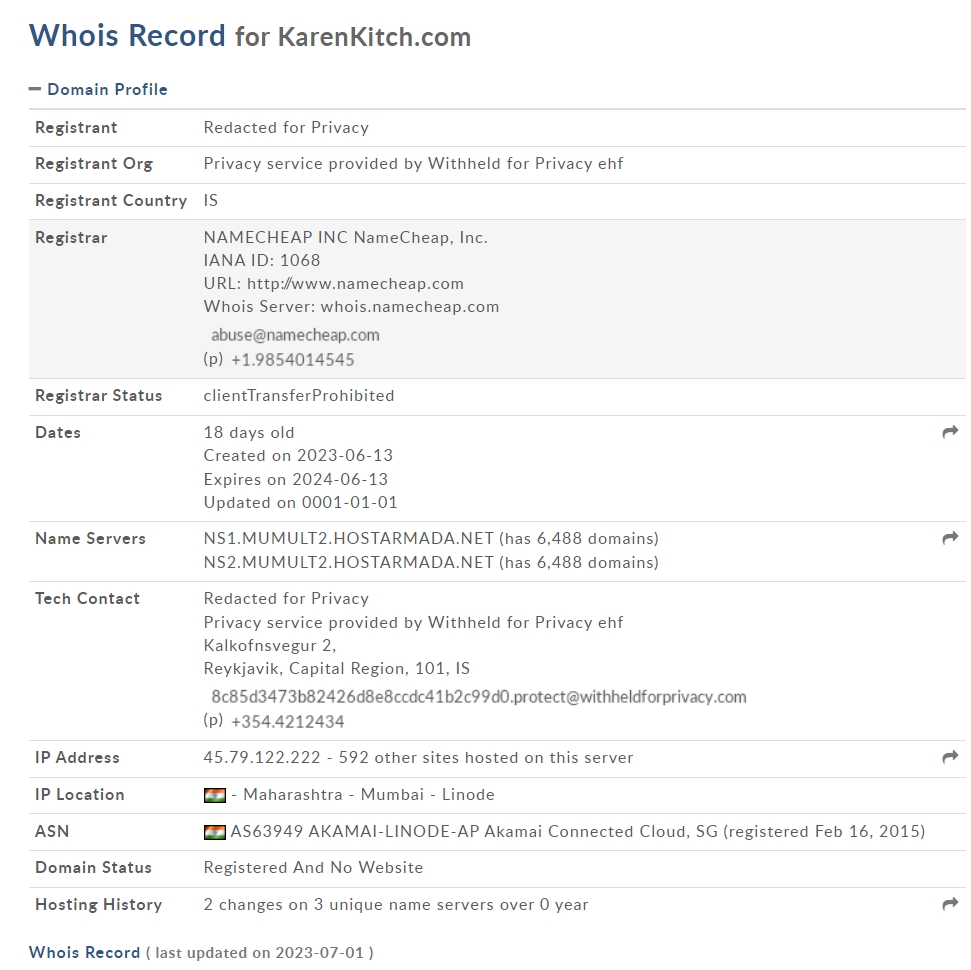Image resolution: width=971 pixels, height=970 pixels.
Task: Click the clientTransferProhibited status text
Action: point(299,395)
